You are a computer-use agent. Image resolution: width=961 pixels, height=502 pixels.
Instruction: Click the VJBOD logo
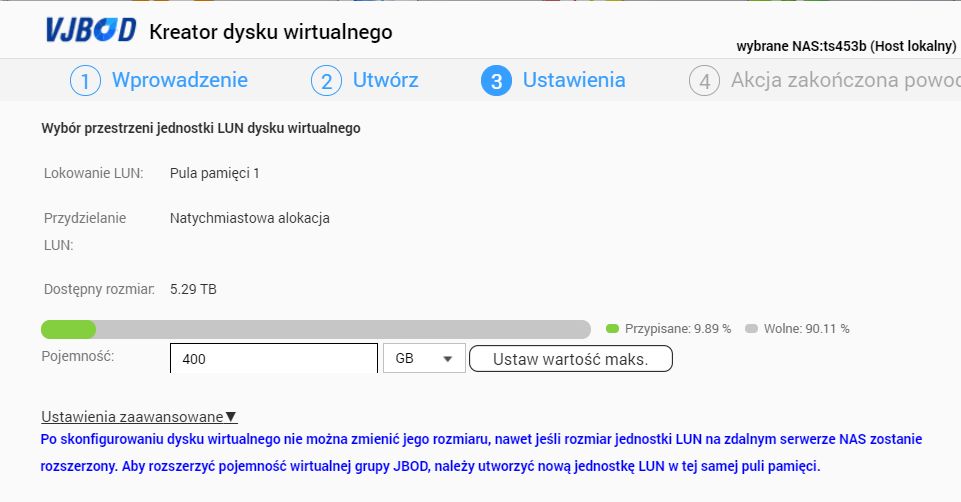(91, 30)
